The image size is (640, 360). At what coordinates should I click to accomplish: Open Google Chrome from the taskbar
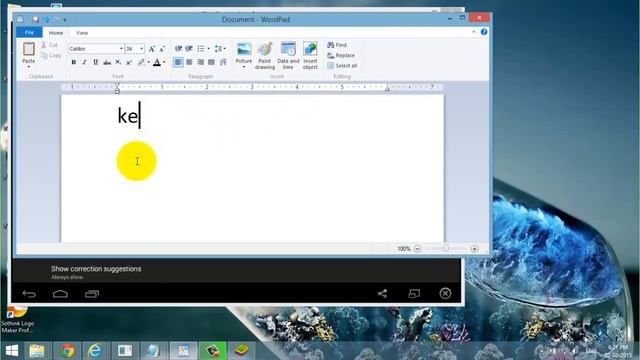(68, 351)
